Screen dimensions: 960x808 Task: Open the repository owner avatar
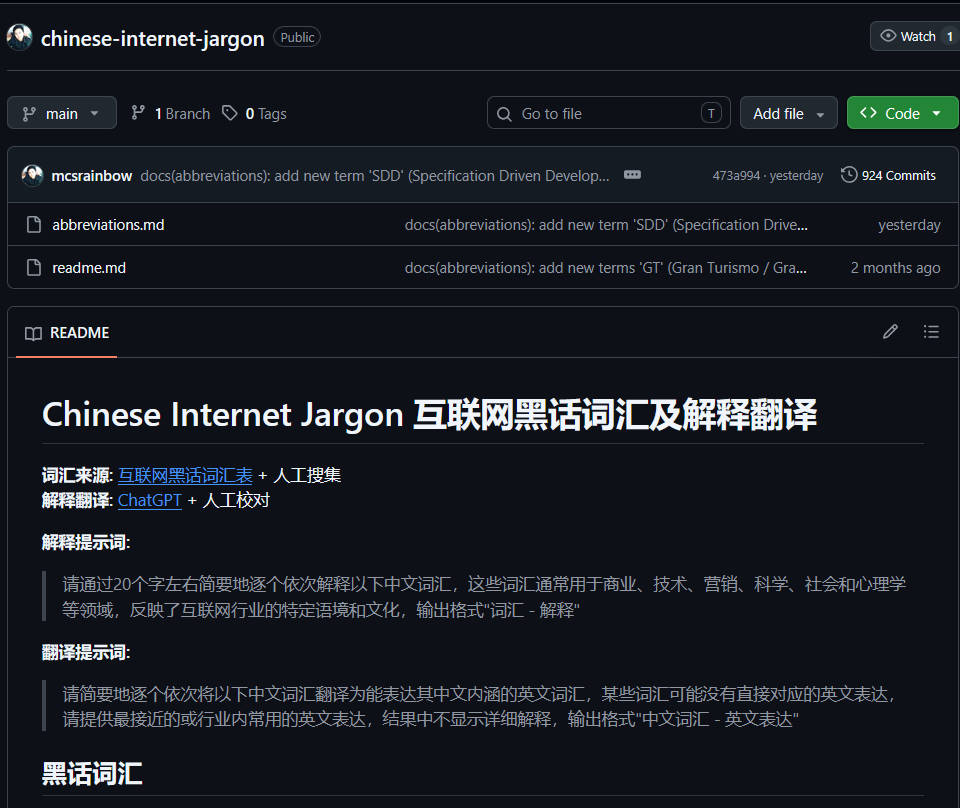[x=20, y=37]
